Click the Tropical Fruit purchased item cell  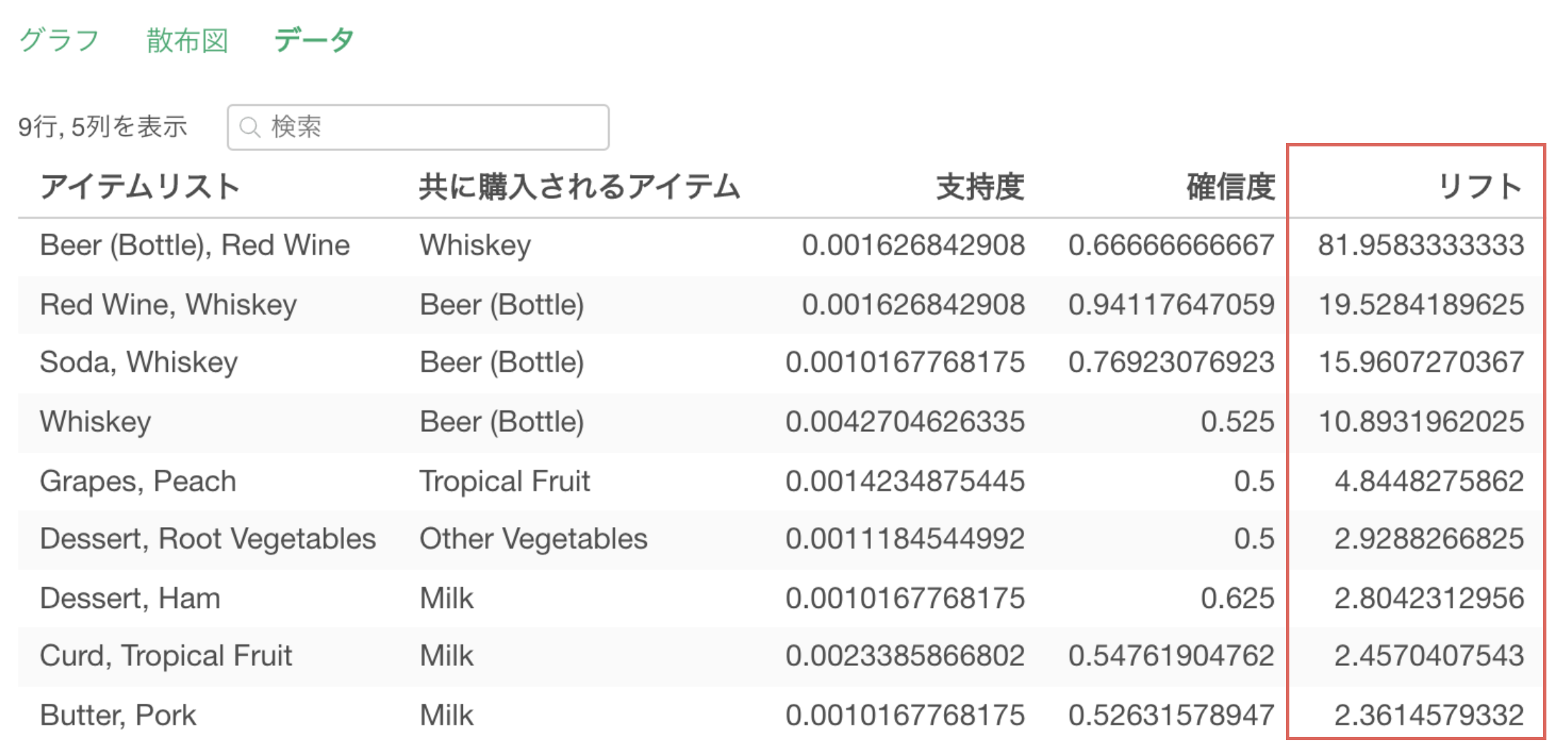(505, 482)
